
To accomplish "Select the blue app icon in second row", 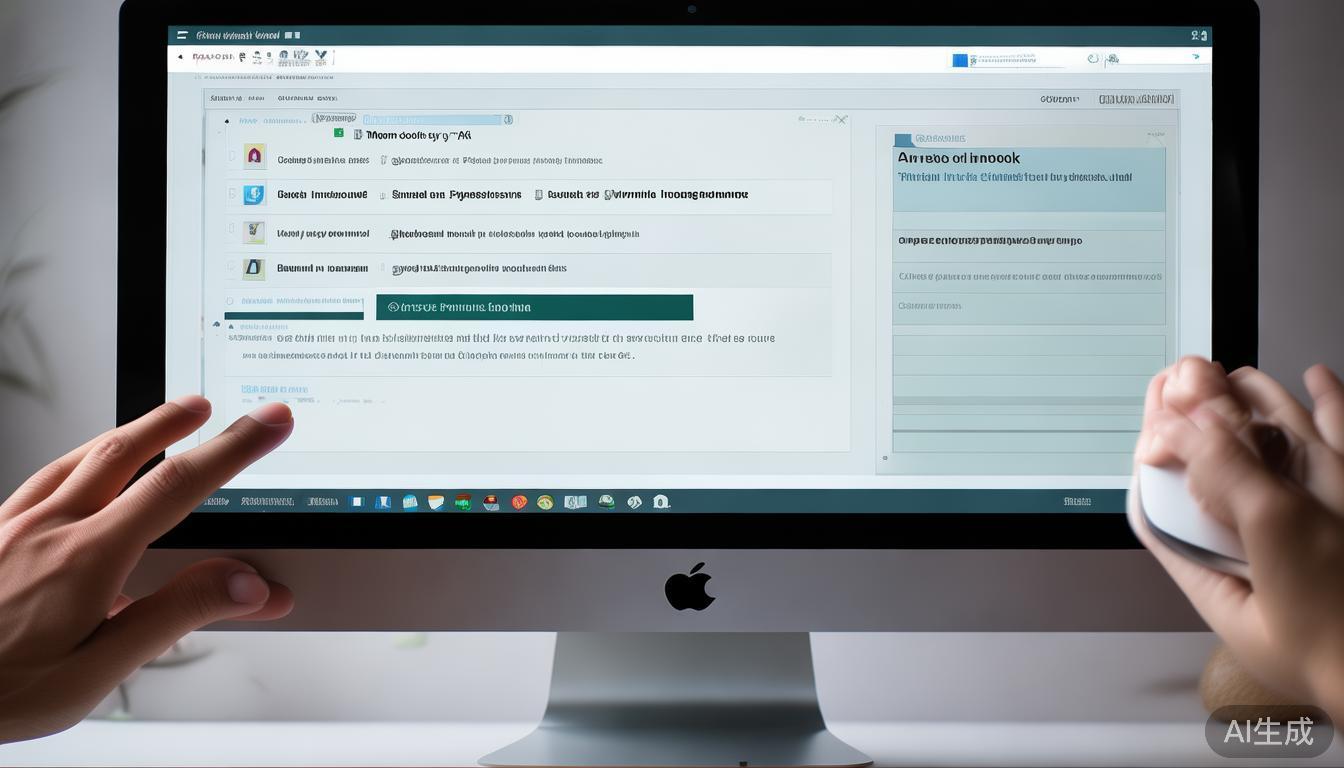I will click(254, 194).
